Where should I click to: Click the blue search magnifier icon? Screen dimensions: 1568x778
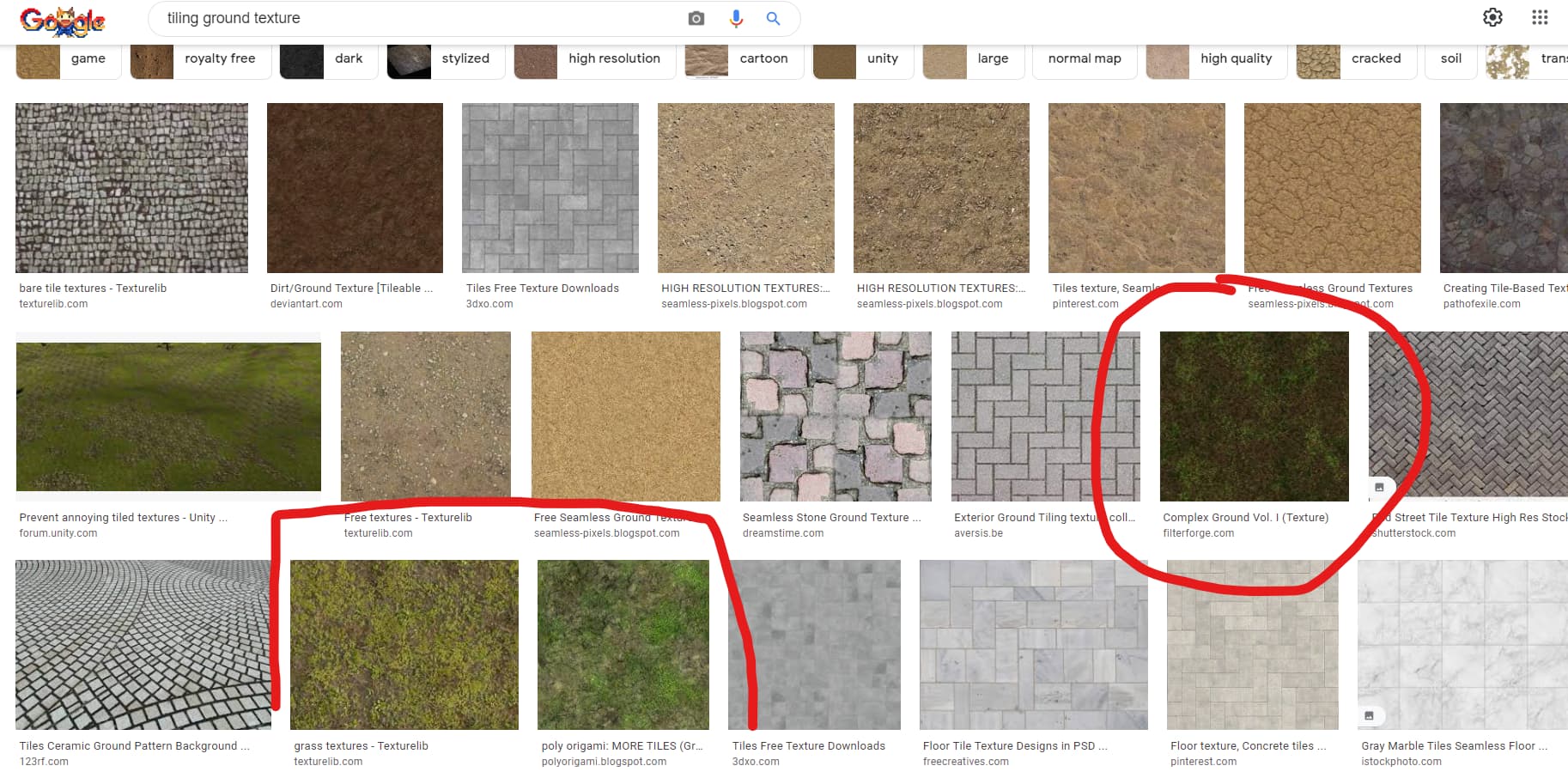[x=773, y=18]
